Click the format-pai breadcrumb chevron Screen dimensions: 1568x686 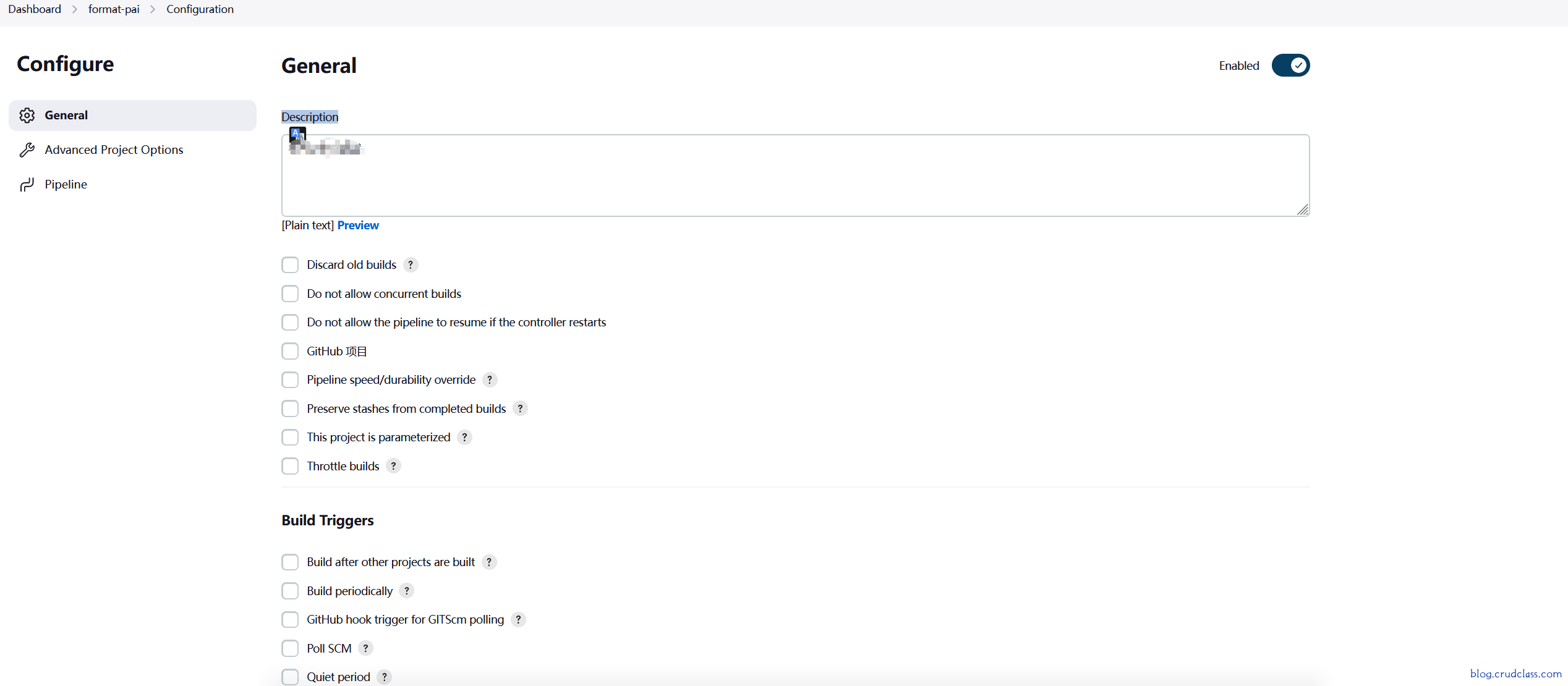pos(153,9)
